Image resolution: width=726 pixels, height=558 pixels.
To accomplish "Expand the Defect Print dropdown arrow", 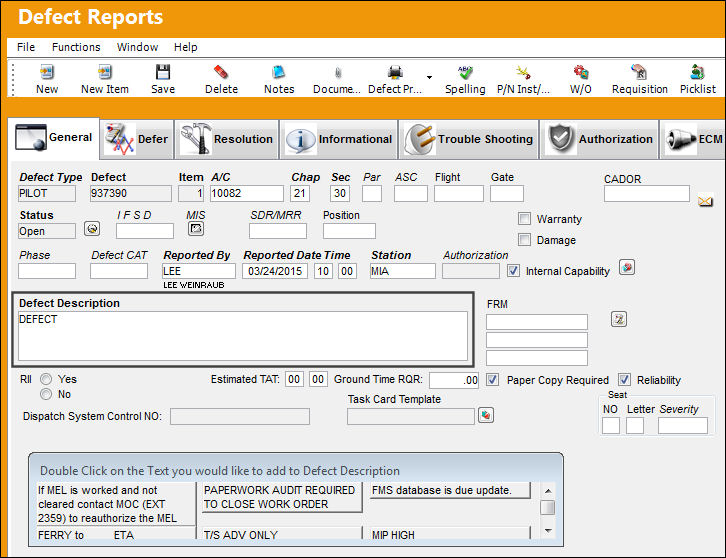I will tap(429, 77).
